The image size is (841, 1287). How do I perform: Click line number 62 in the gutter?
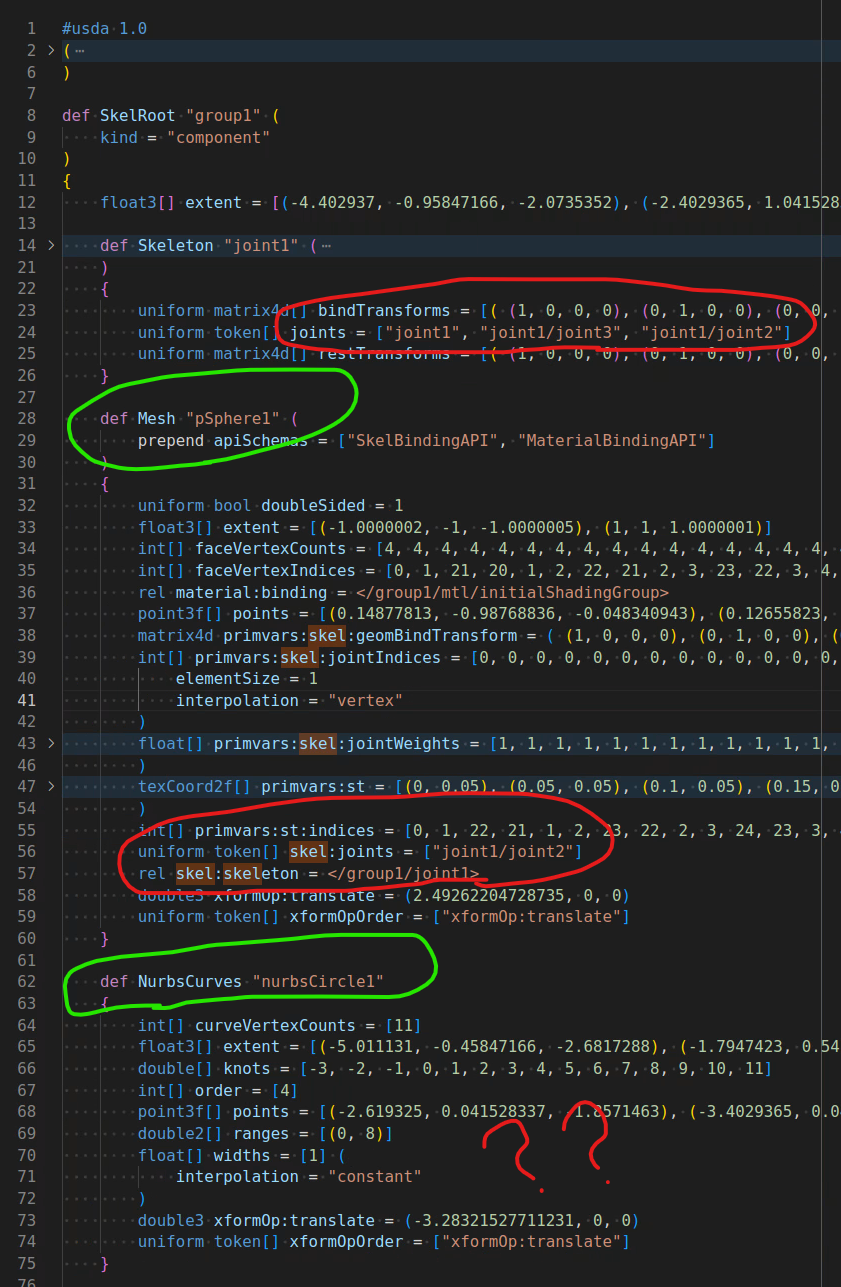[x=27, y=982]
